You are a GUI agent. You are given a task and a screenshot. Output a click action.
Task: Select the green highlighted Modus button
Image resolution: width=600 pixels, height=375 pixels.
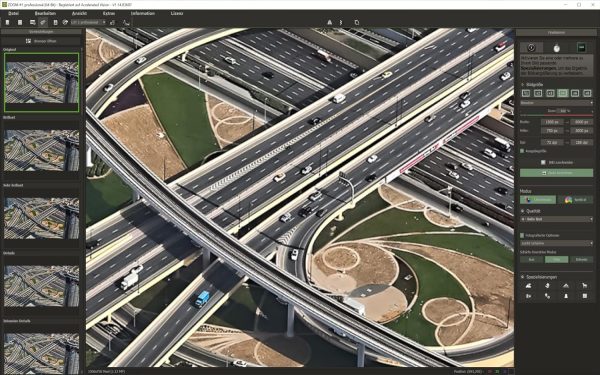tap(538, 200)
